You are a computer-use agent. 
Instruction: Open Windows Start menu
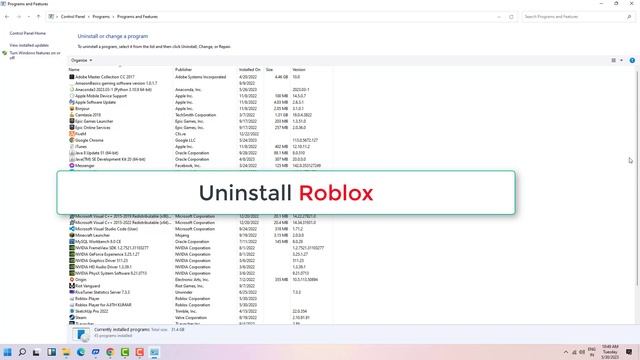[7, 352]
